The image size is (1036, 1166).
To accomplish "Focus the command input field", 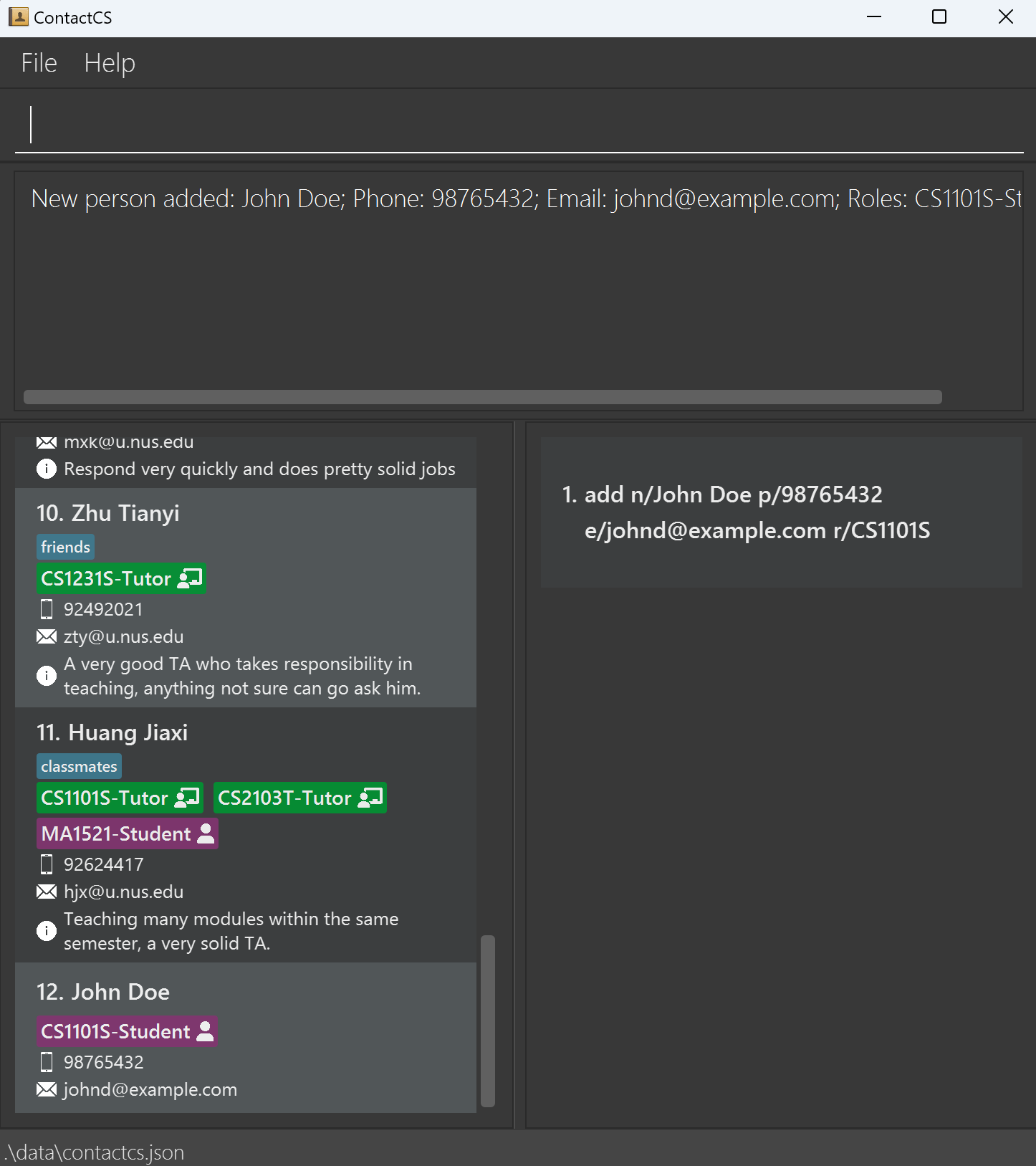I will pos(519,125).
